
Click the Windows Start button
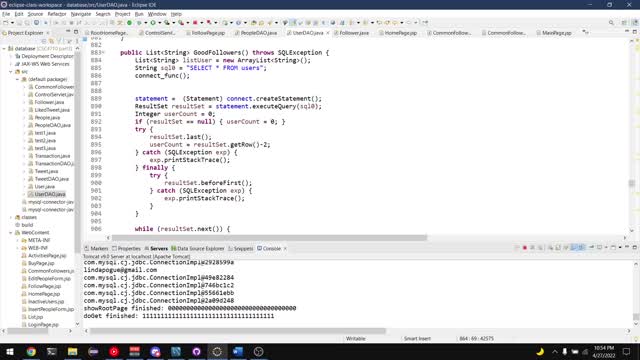tap(10, 351)
